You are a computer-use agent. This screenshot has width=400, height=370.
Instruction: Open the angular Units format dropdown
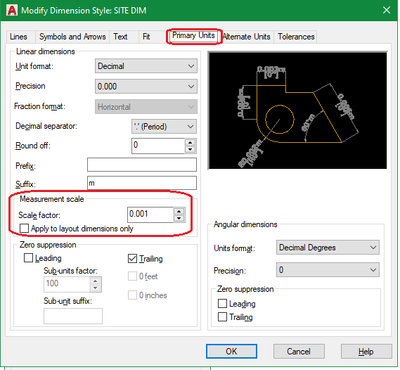(328, 248)
